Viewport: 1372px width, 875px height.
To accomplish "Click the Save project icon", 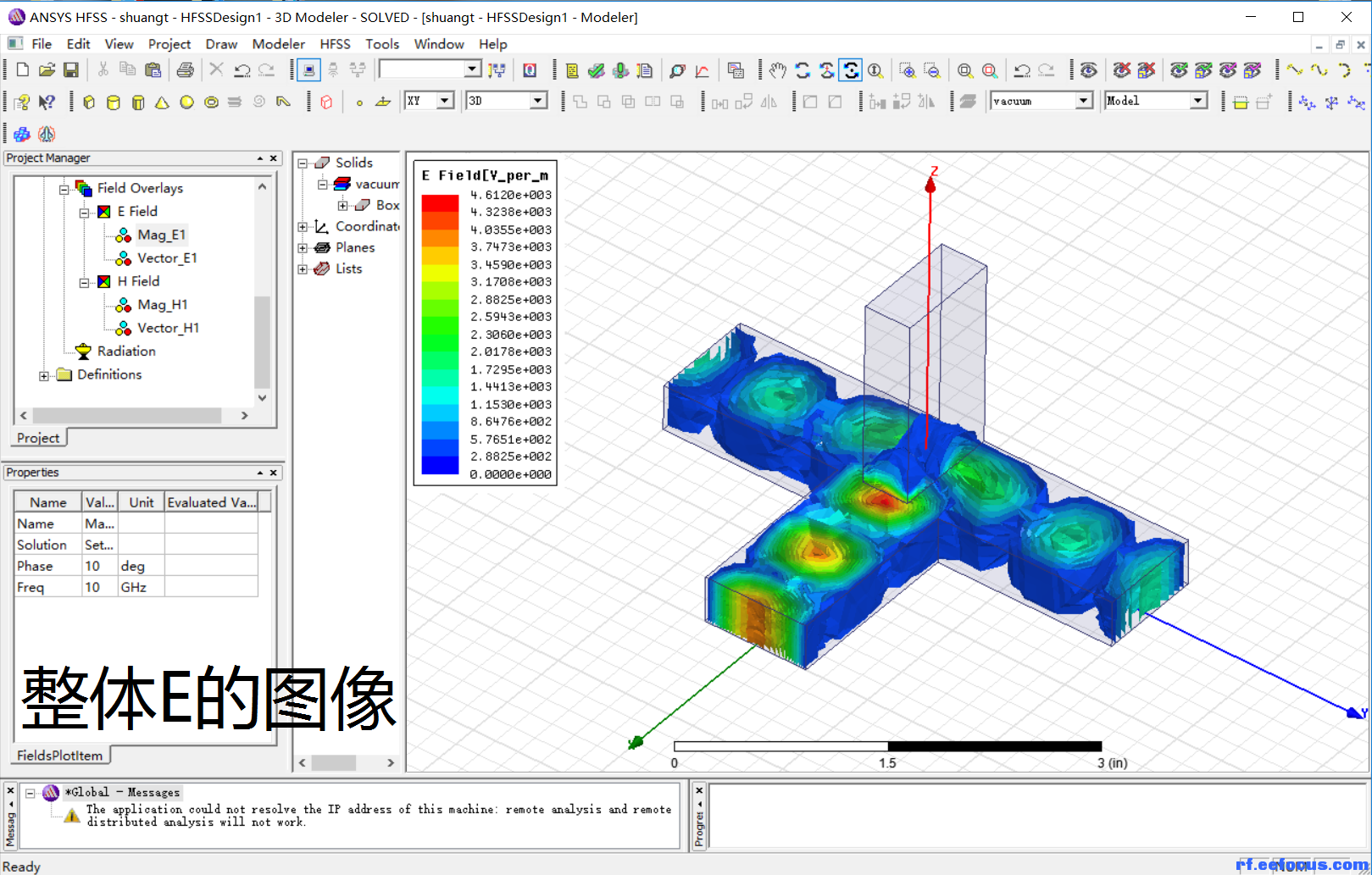I will point(71,70).
